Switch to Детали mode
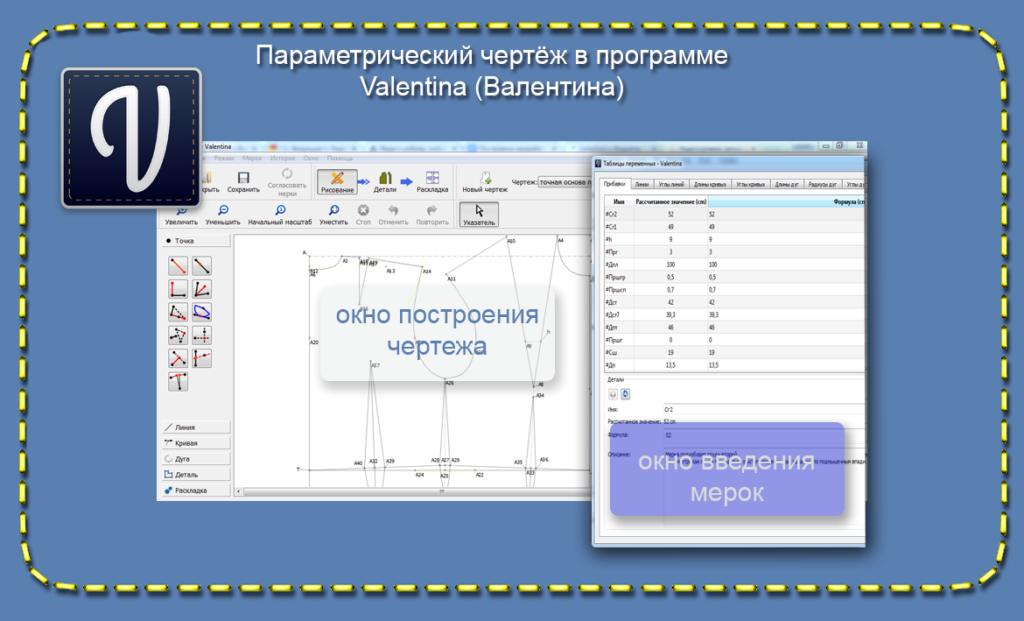1024x621 pixels. [385, 182]
